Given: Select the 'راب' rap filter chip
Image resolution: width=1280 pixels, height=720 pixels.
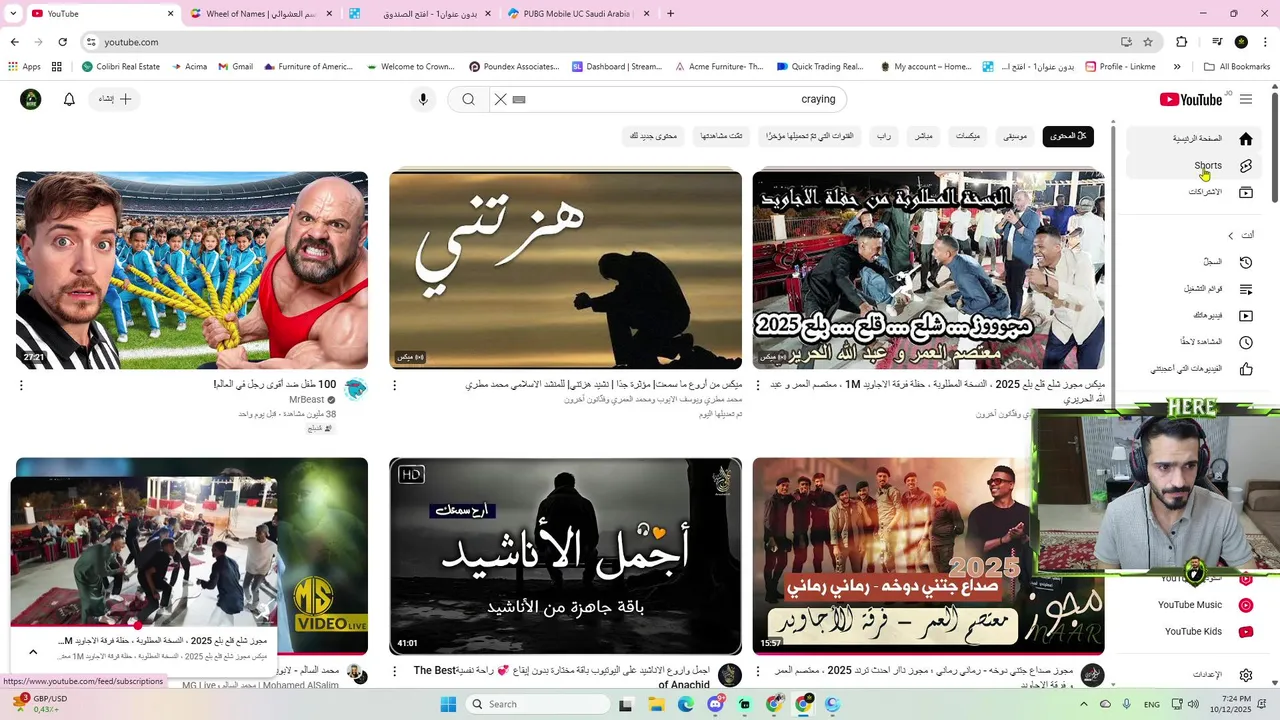Looking at the screenshot, I should [x=884, y=136].
